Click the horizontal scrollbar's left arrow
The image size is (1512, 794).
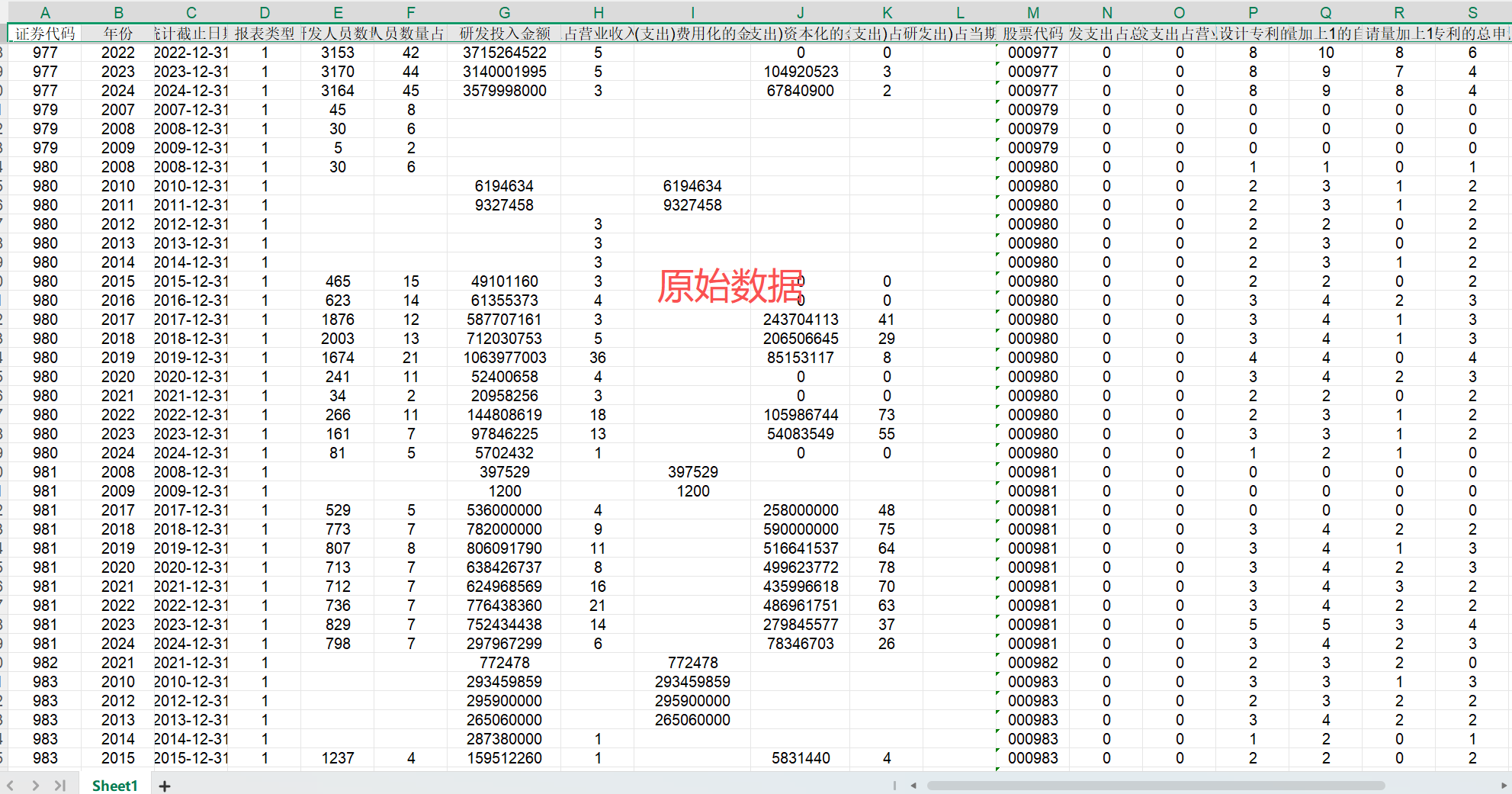click(x=913, y=786)
